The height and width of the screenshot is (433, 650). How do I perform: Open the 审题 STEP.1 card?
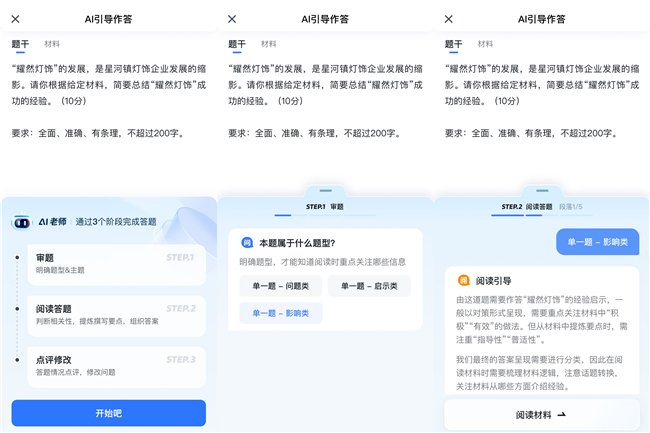pyautogui.click(x=116, y=264)
